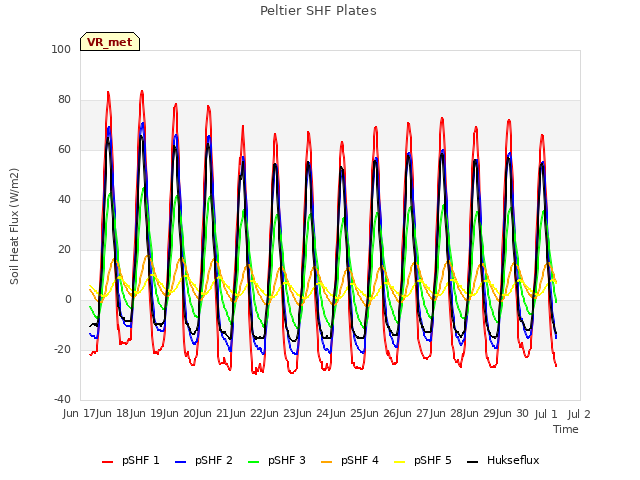640x480 pixels.
Task: Click the pSHF 2 legend label
Action: pyautogui.click(x=213, y=460)
